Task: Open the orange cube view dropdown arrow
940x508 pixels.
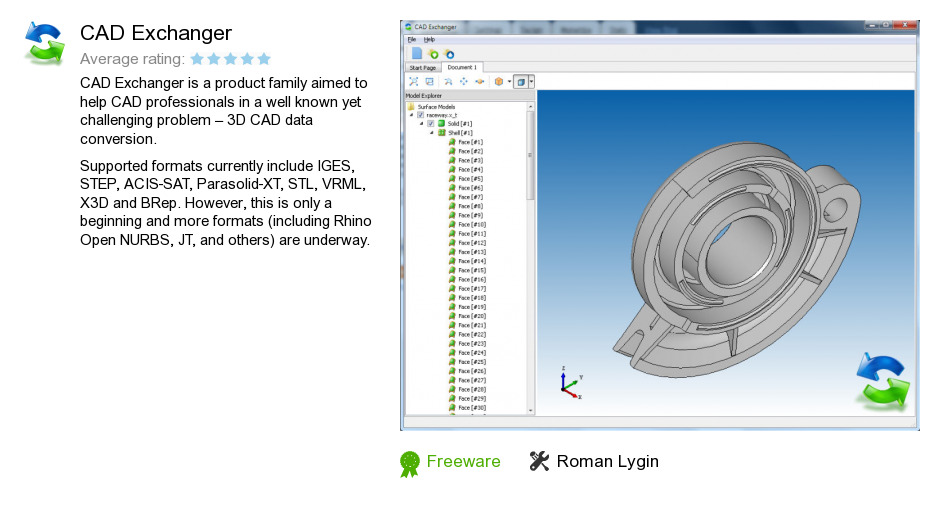Action: (510, 82)
